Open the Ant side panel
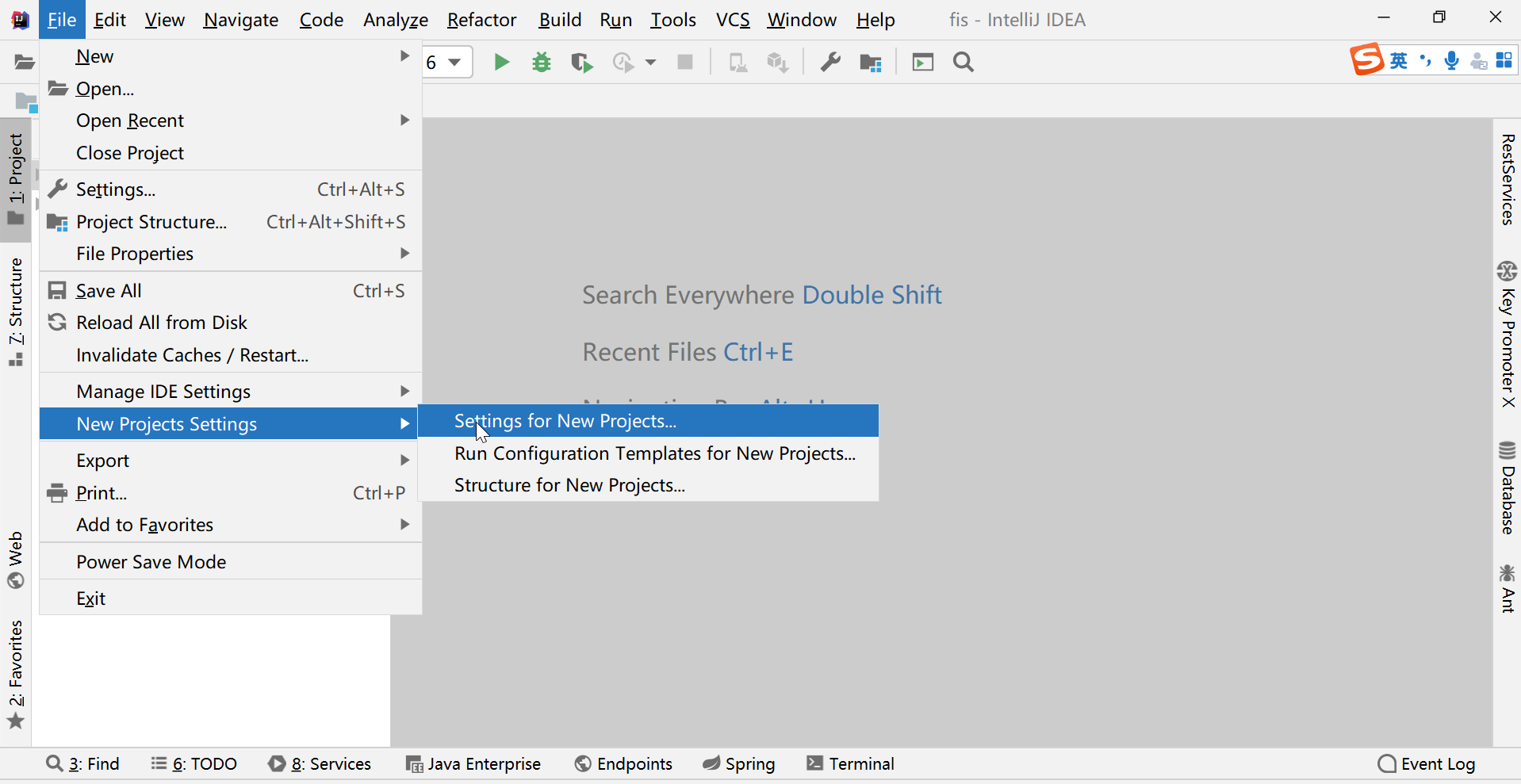The image size is (1521, 784). [x=1508, y=588]
